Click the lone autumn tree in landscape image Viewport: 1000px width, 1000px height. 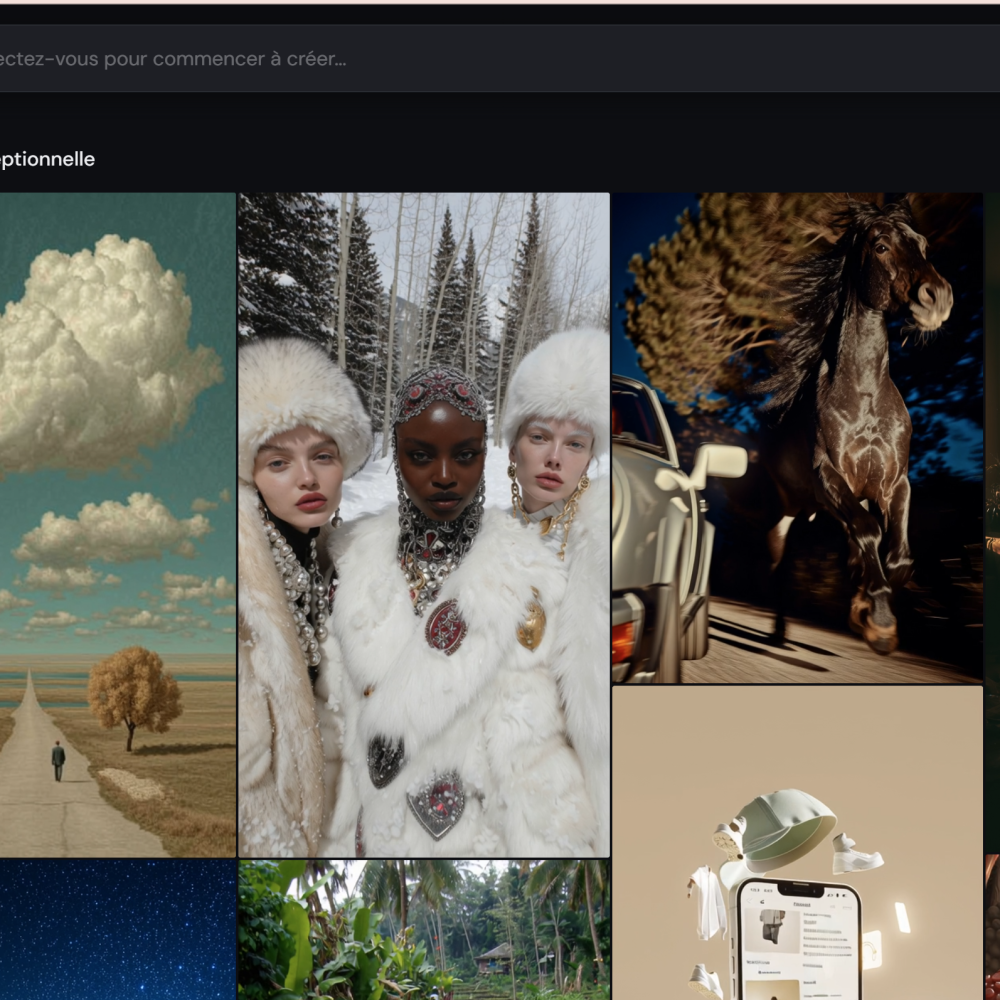(x=133, y=692)
